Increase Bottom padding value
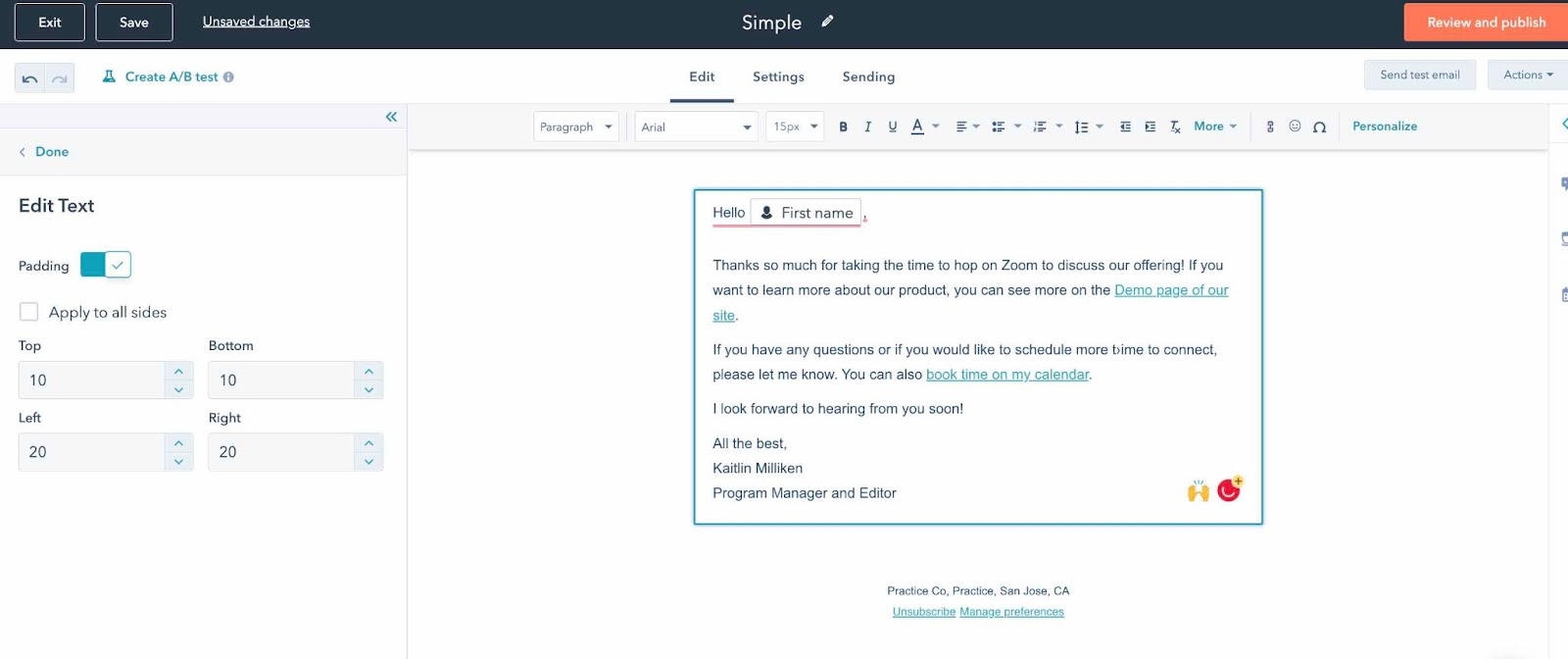The width and height of the screenshot is (1568, 659). click(x=368, y=371)
